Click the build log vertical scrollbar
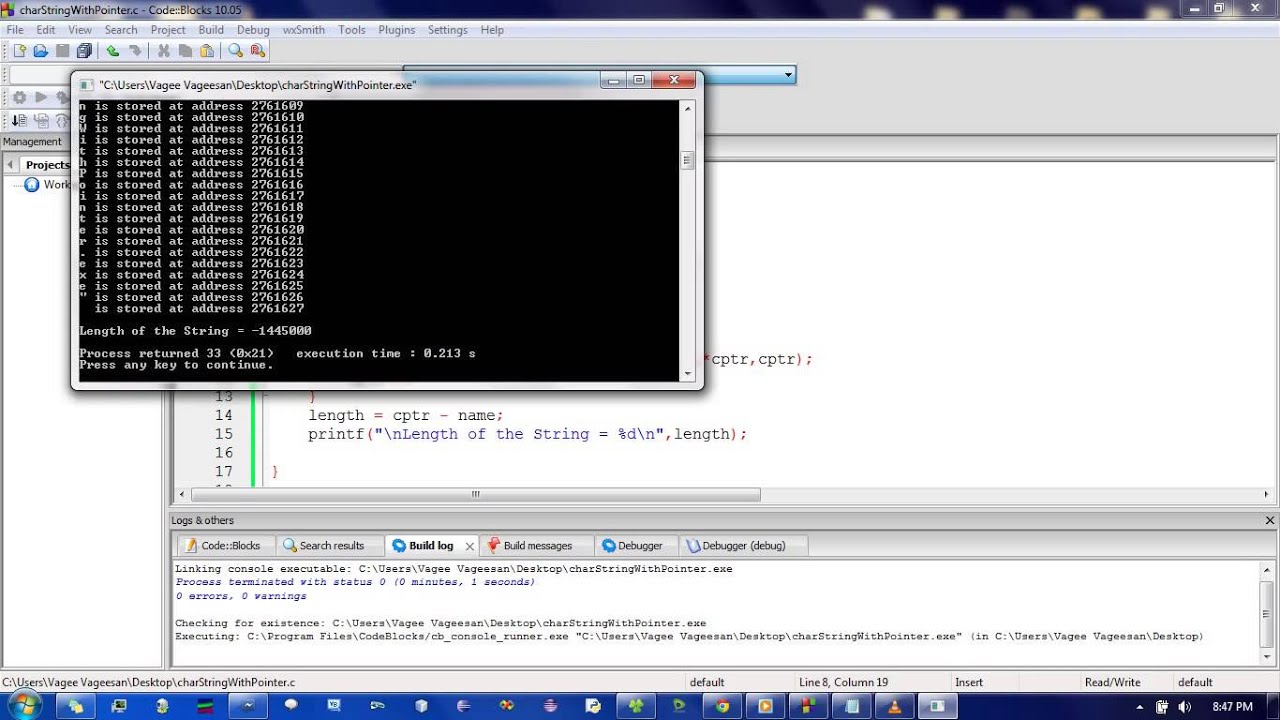Screen dimensions: 1280x720 point(1268,612)
